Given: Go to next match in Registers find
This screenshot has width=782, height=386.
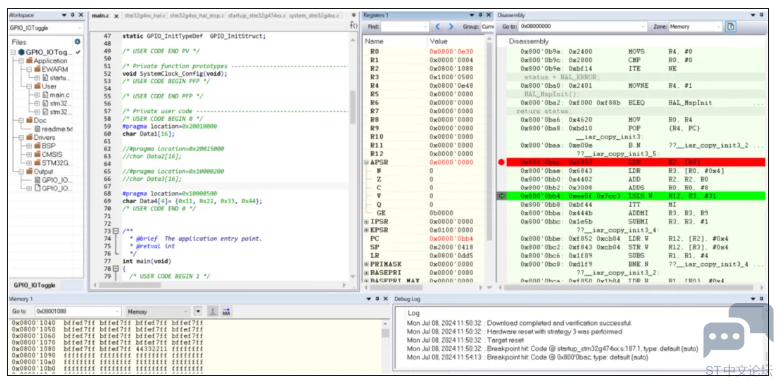Looking at the screenshot, I should click(x=451, y=26).
